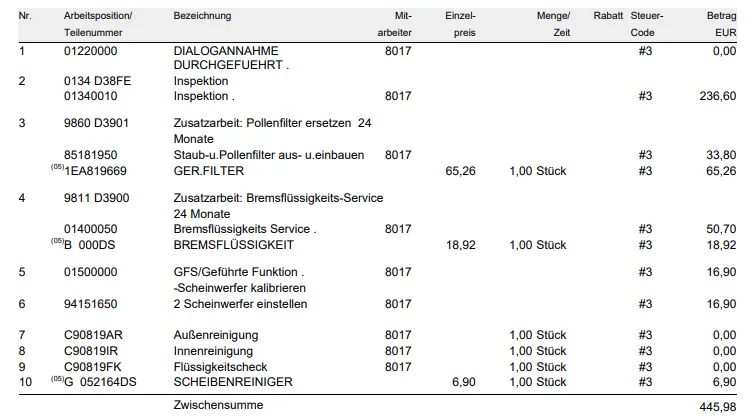This screenshot has height=419, width=753.
Task: Click the 50,70 brake service amount
Action: (721, 229)
